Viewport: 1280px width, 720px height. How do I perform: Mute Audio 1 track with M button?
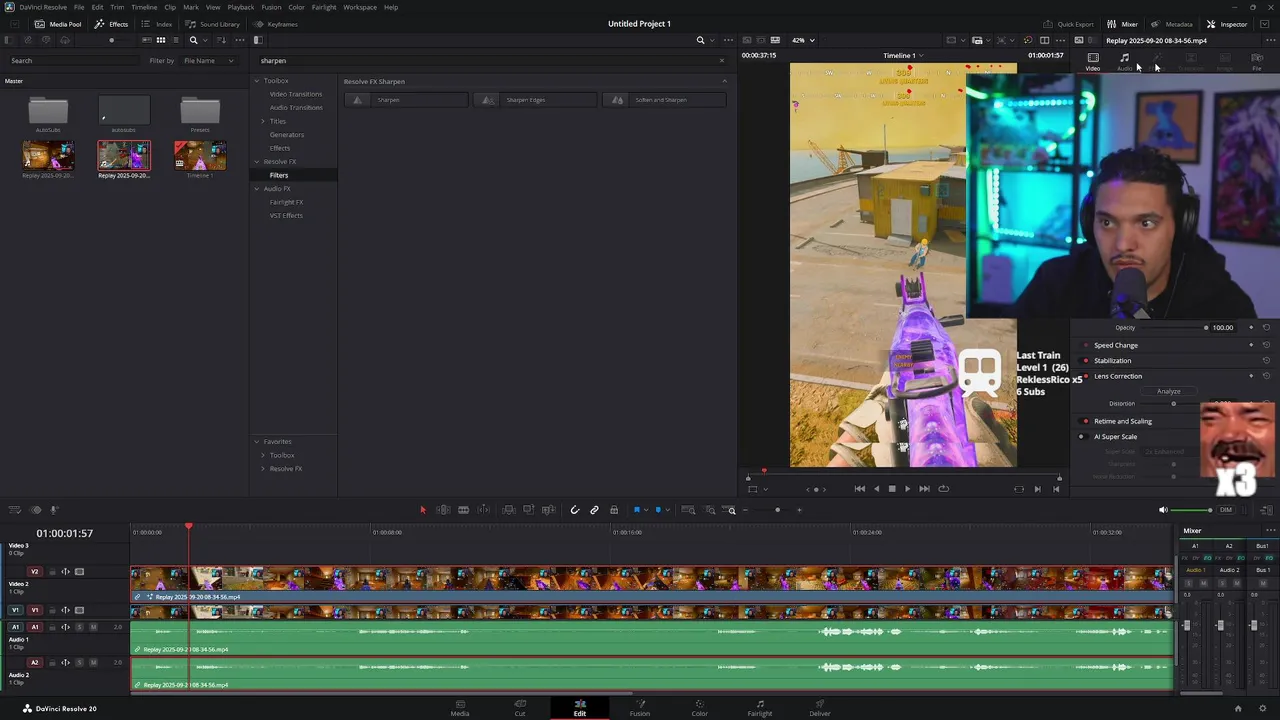click(x=93, y=627)
